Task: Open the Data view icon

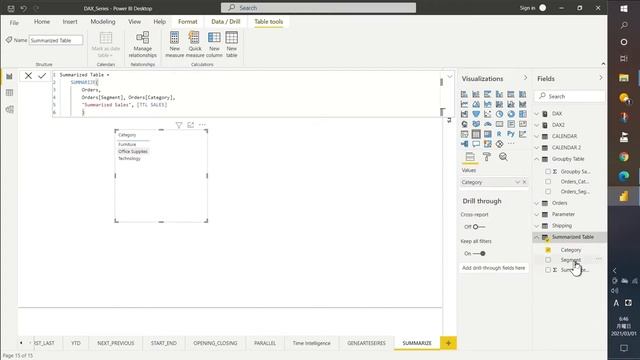Action: 9,93
